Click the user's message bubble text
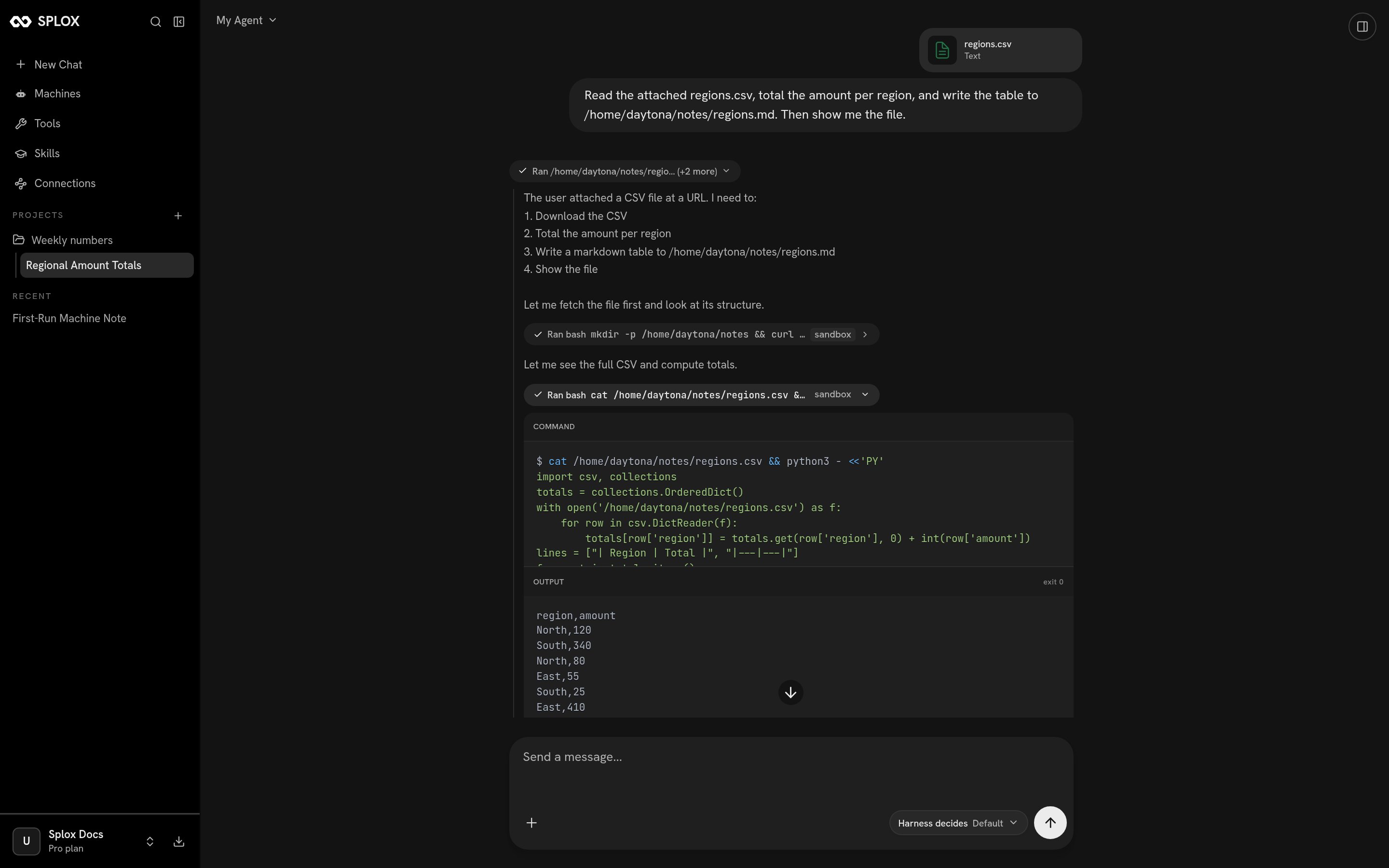 [811, 105]
